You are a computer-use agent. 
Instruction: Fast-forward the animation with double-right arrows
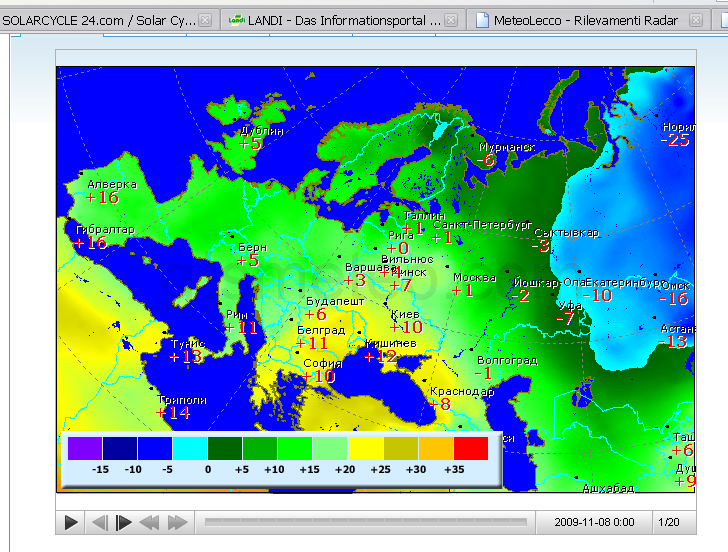(x=177, y=522)
